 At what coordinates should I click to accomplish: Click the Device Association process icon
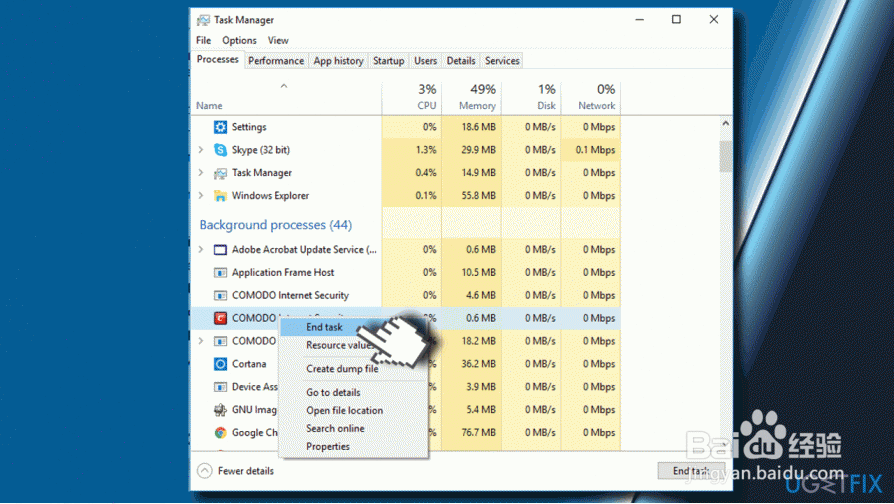coord(220,387)
